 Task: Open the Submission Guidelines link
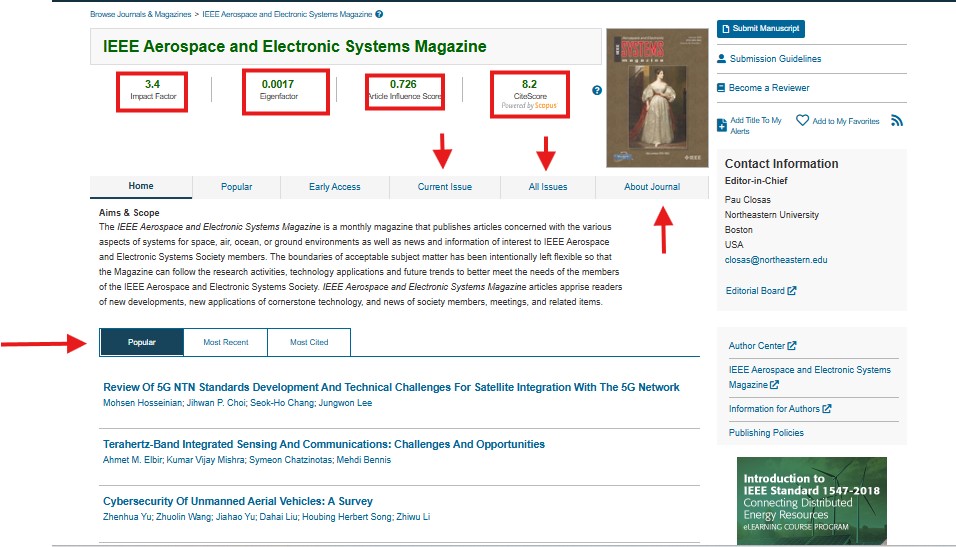776,59
